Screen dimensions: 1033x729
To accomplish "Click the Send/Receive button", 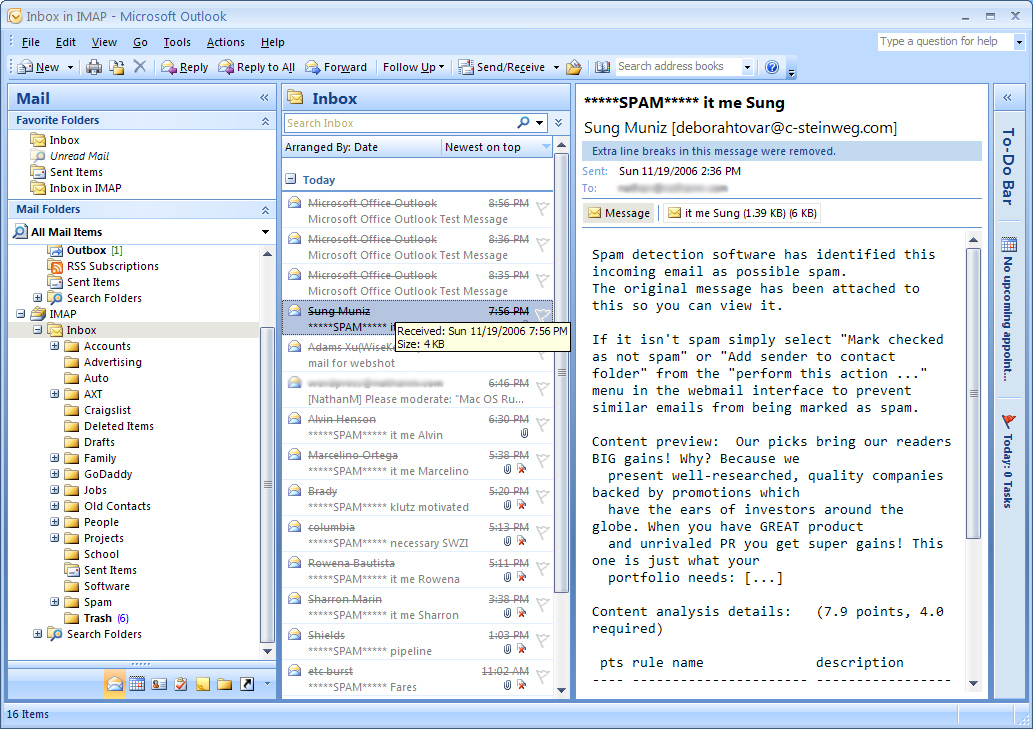I will click(x=502, y=67).
